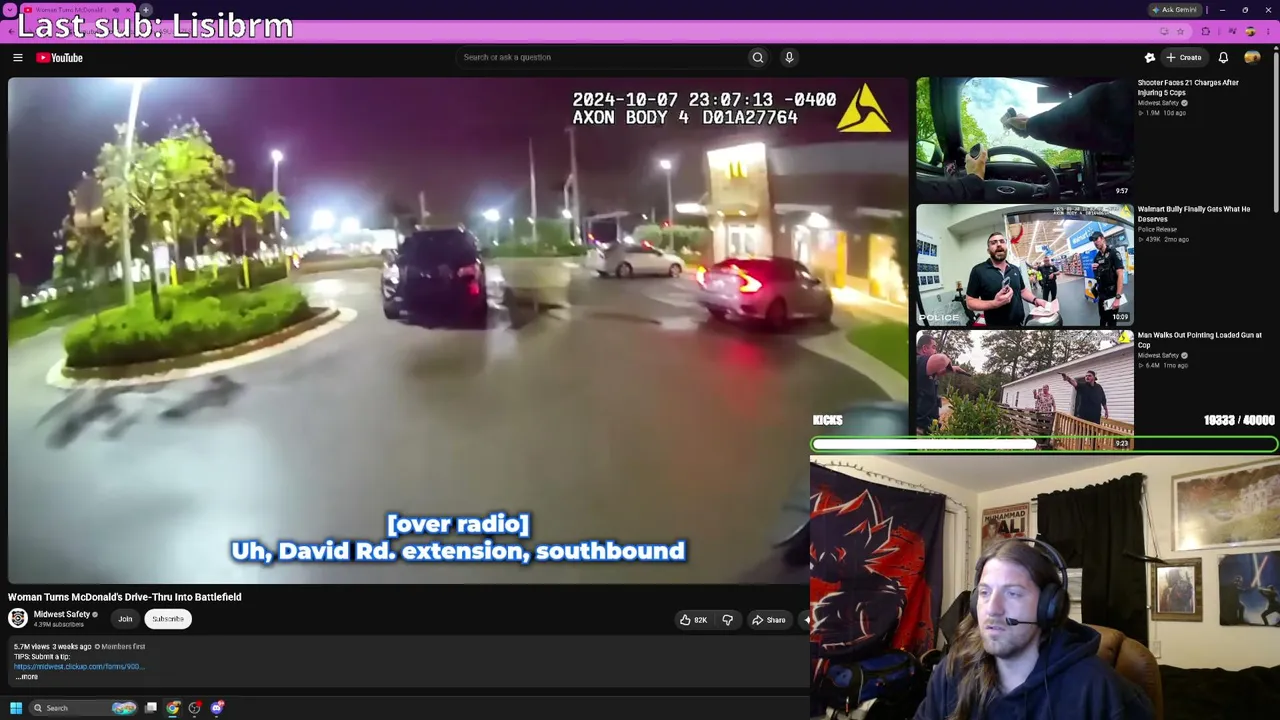Like the video with thumbs up
The image size is (1280, 720).
point(692,620)
